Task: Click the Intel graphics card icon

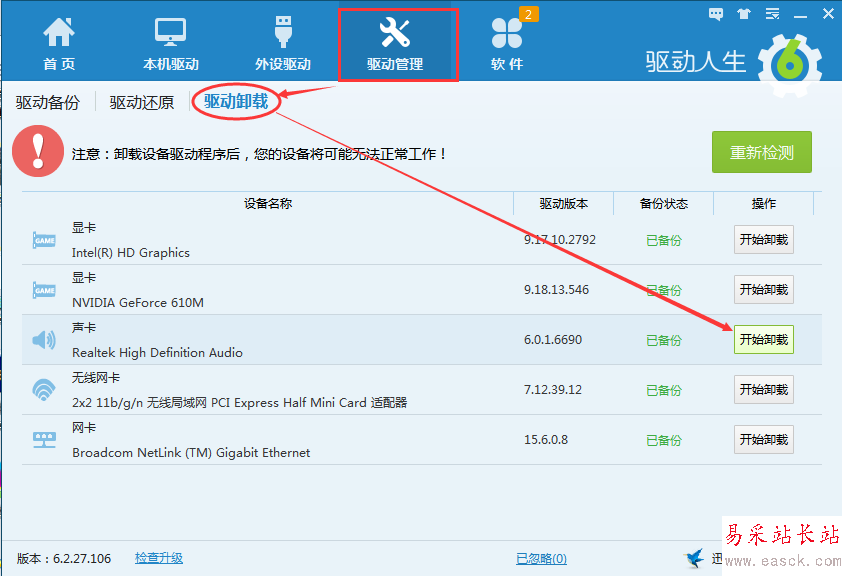Action: click(44, 240)
